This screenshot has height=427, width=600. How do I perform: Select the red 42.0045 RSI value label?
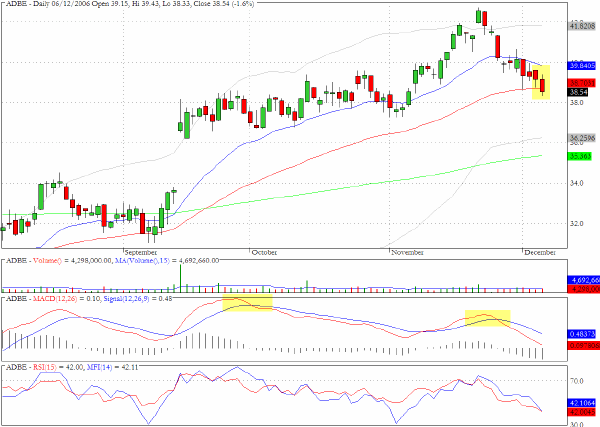coord(582,412)
